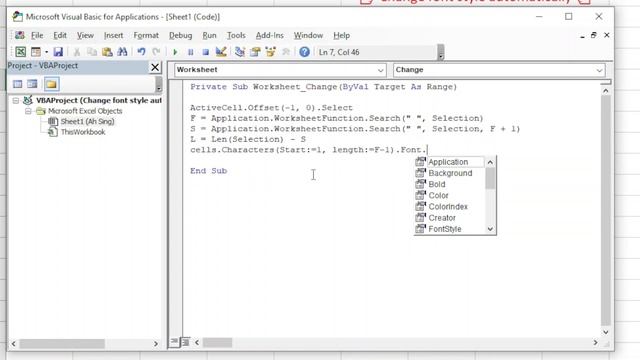The width and height of the screenshot is (640, 360).
Task: Open Visual Basic Help question icon
Action: coord(304,52)
